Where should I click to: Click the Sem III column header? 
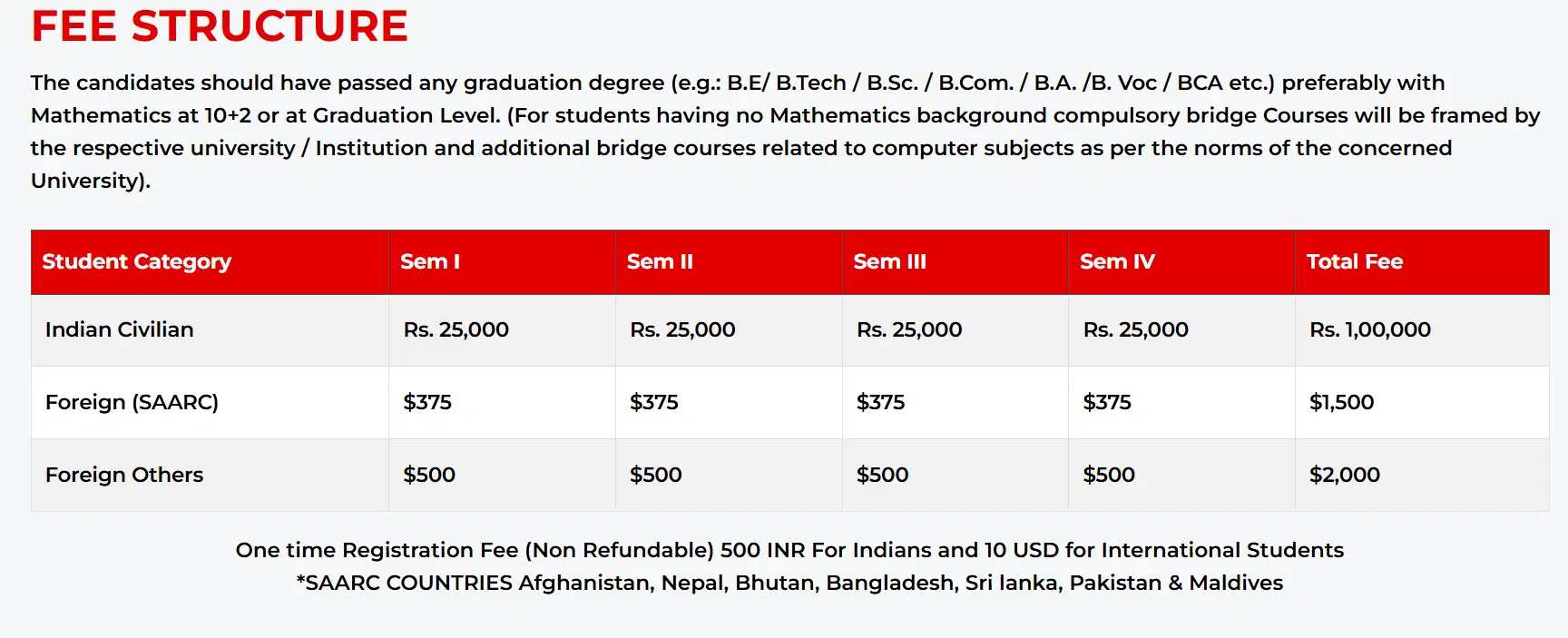[x=889, y=261]
